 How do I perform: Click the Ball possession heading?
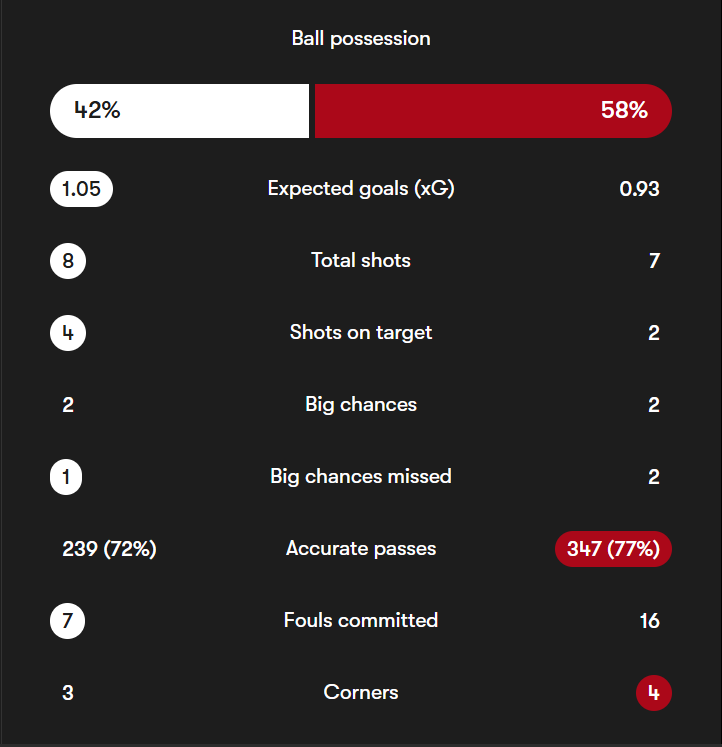click(x=361, y=39)
